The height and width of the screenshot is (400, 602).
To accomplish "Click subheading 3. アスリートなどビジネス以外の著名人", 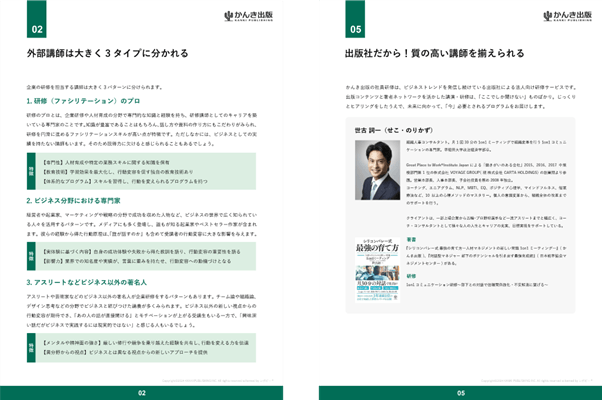I will tap(87, 283).
